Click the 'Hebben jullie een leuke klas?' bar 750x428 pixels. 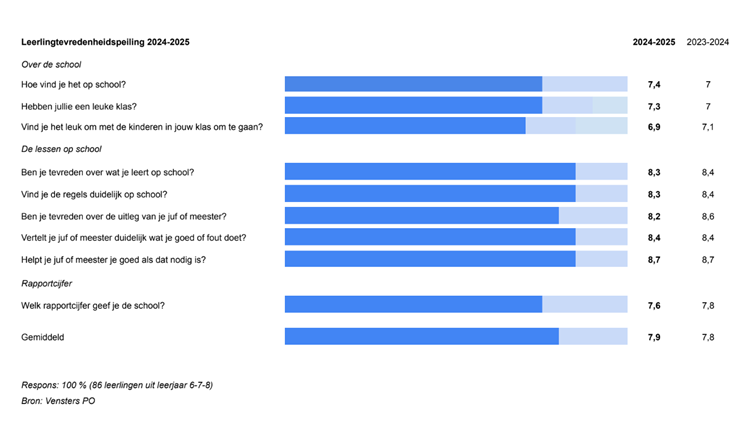[456, 105]
